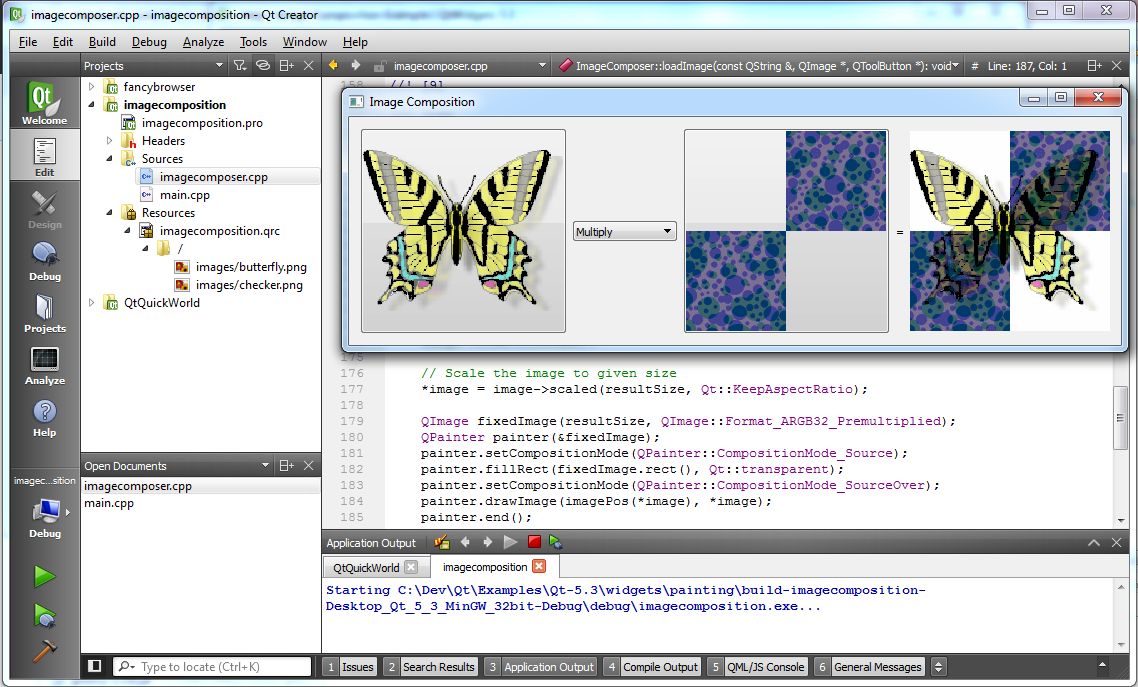Go to next item in Application Output
This screenshot has height=687, width=1138.
[x=488, y=542]
